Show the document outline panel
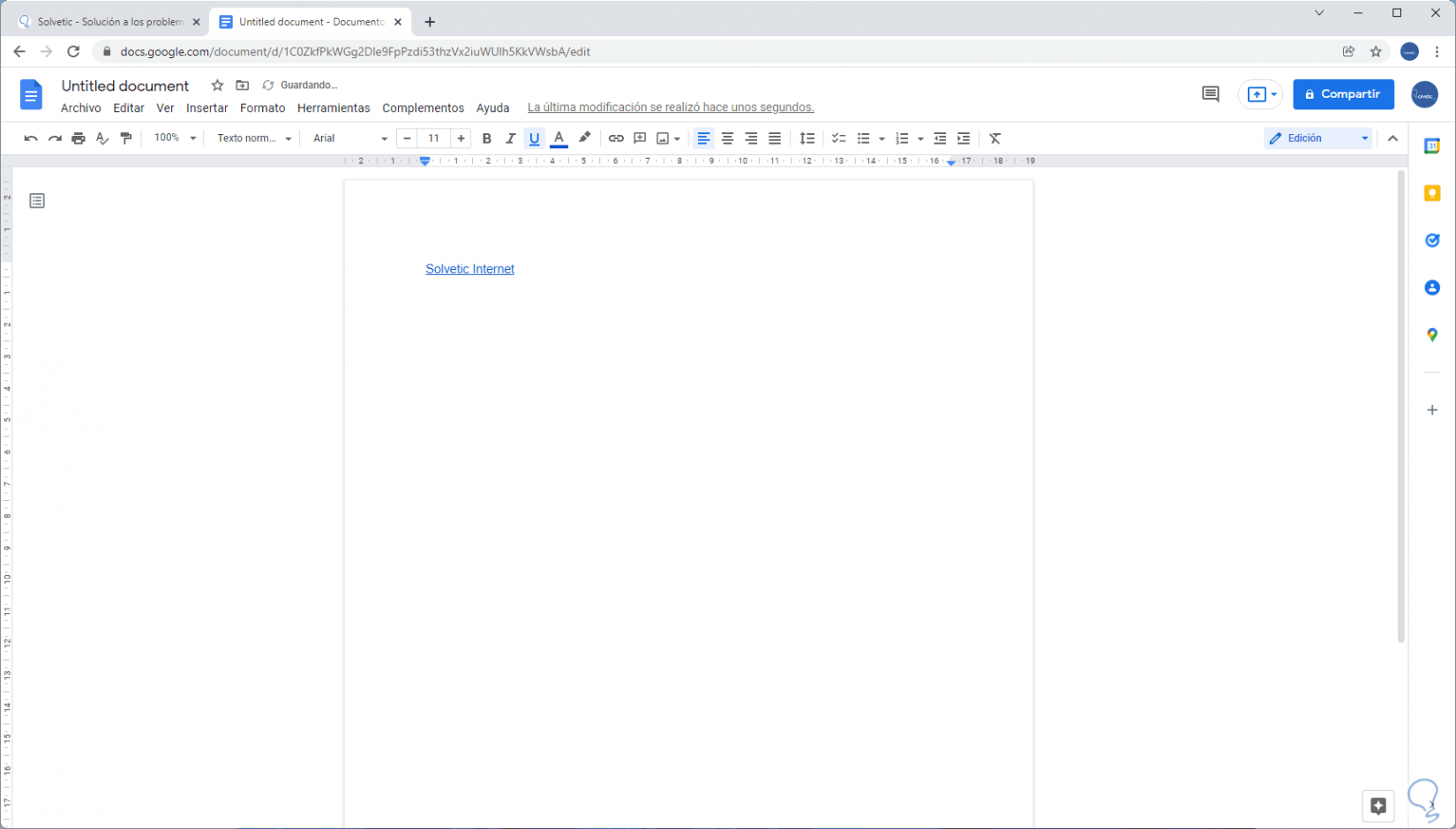 tap(37, 201)
